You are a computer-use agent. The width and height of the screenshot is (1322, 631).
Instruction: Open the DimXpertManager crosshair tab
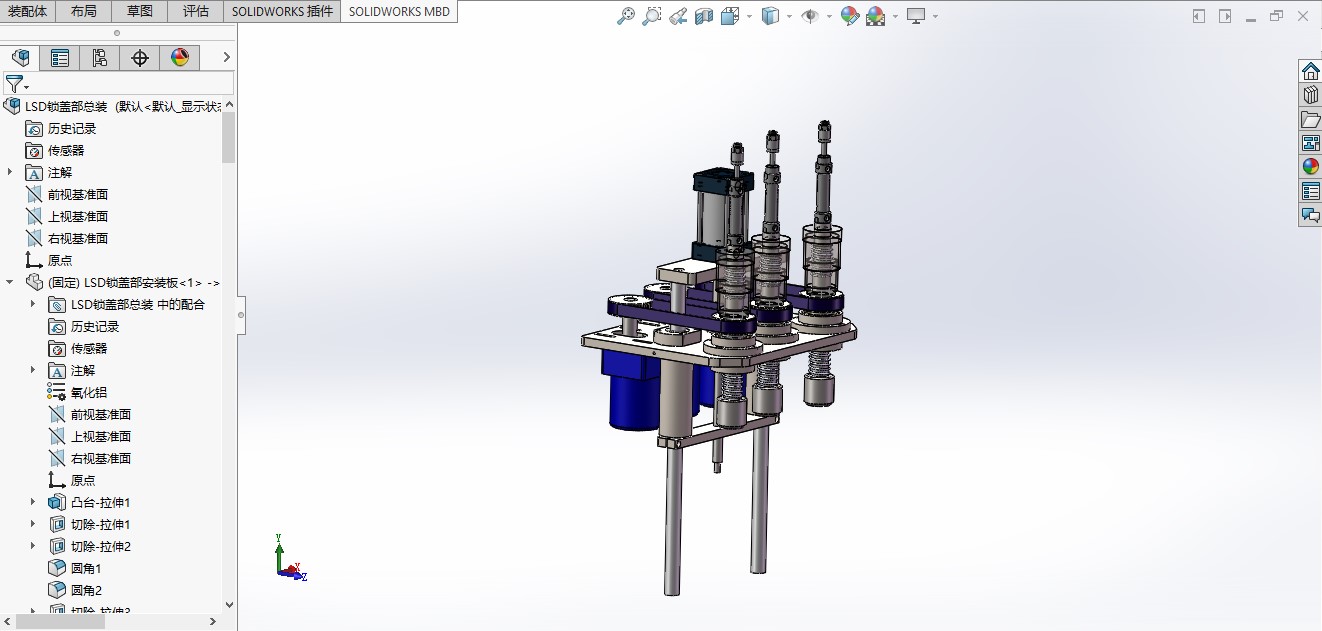coord(140,58)
